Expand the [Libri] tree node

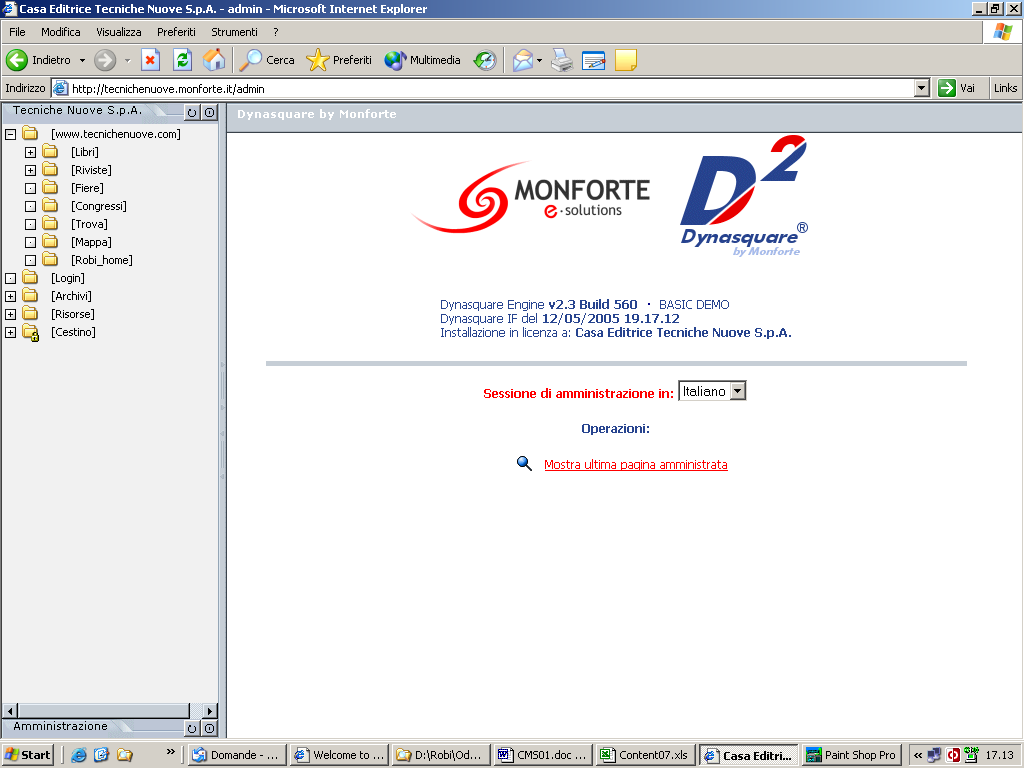[30, 152]
